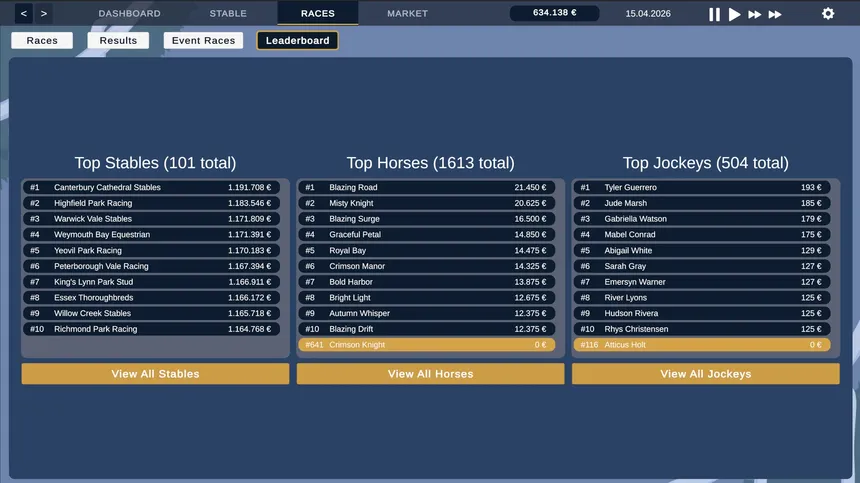
Task: Click the forward navigation arrow
Action: [44, 13]
